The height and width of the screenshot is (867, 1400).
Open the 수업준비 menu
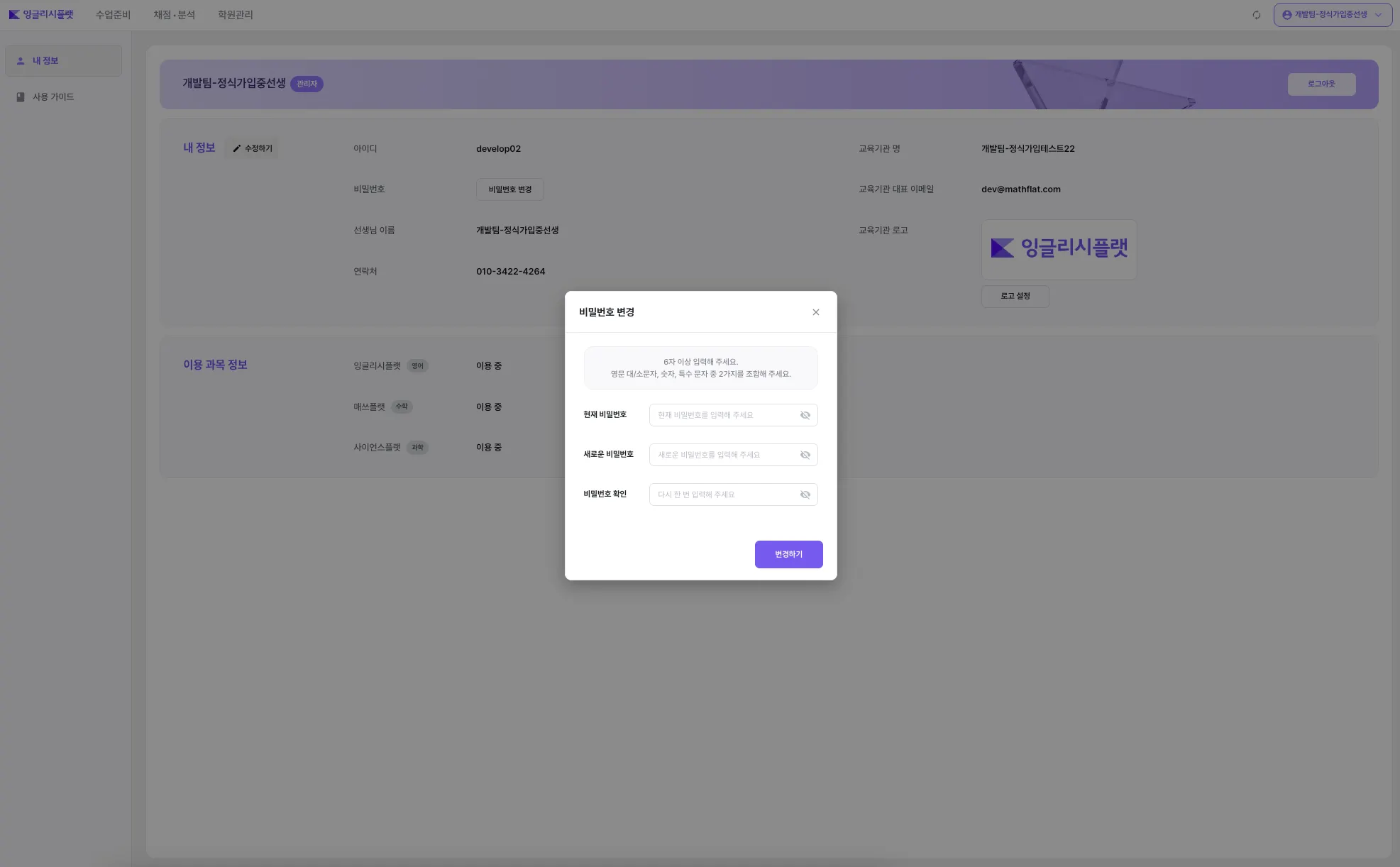click(113, 15)
